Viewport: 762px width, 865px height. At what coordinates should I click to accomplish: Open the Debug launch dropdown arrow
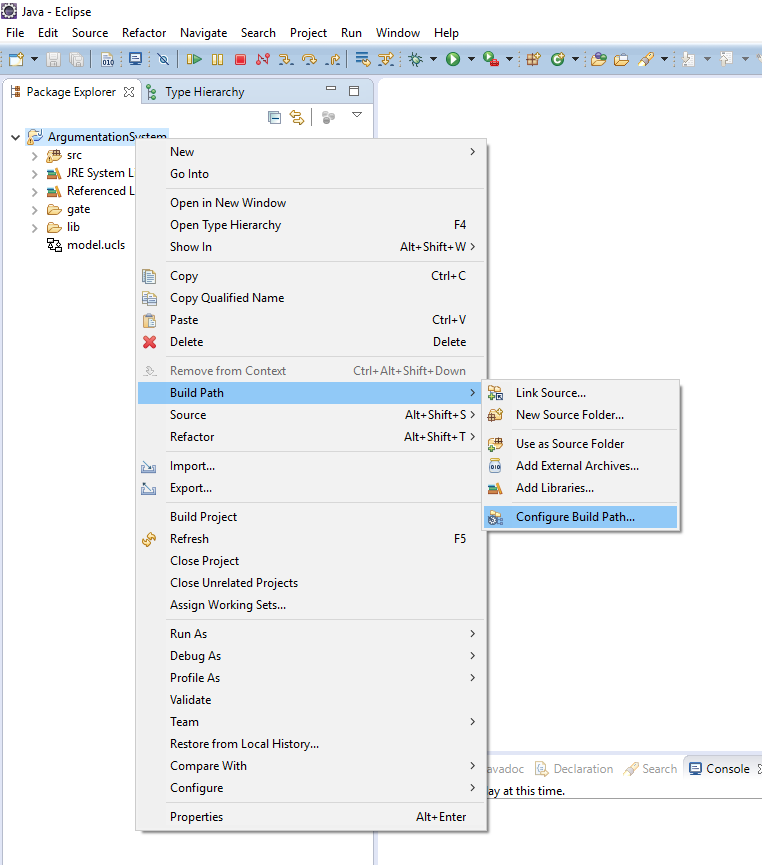tap(433, 59)
